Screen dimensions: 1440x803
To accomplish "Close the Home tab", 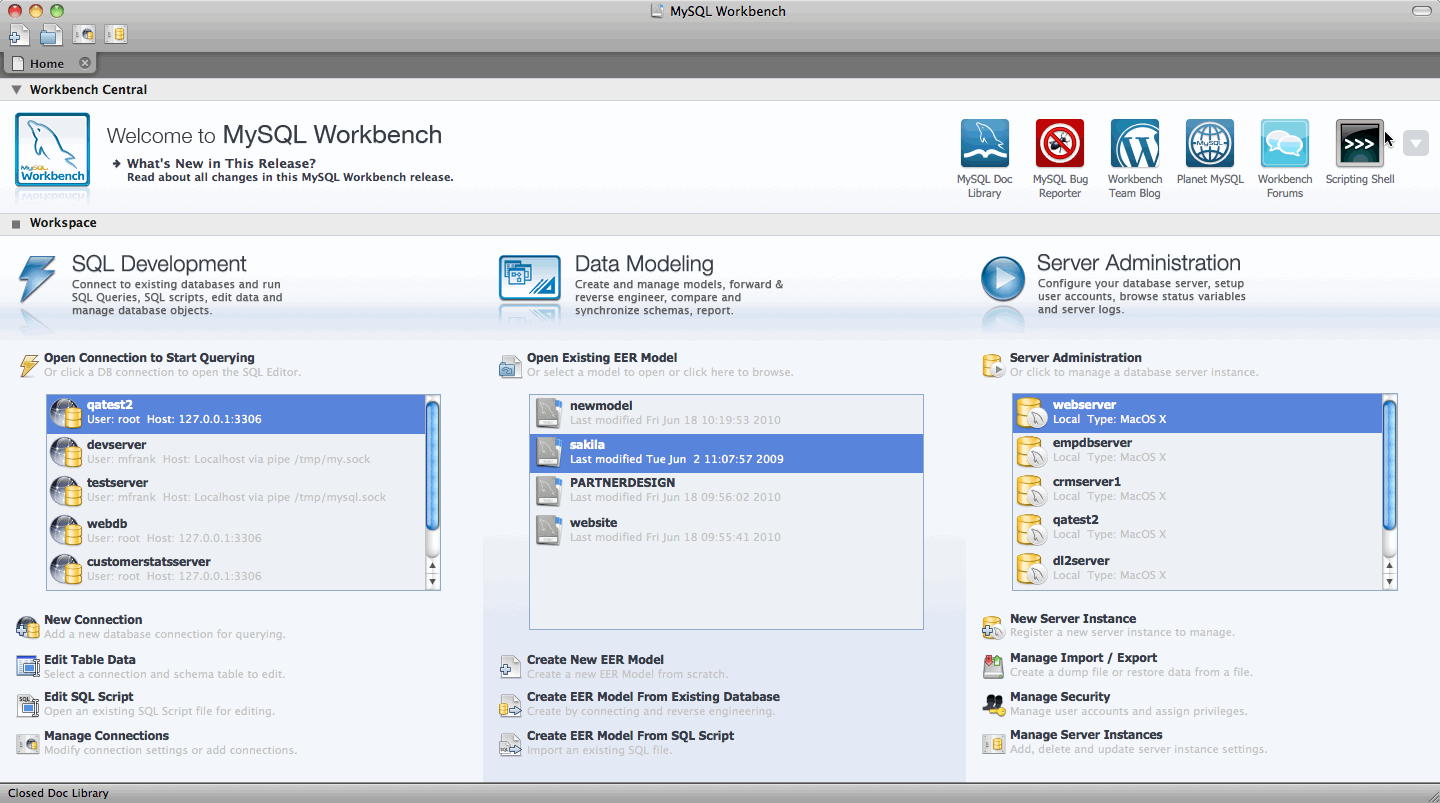I will click(x=85, y=63).
